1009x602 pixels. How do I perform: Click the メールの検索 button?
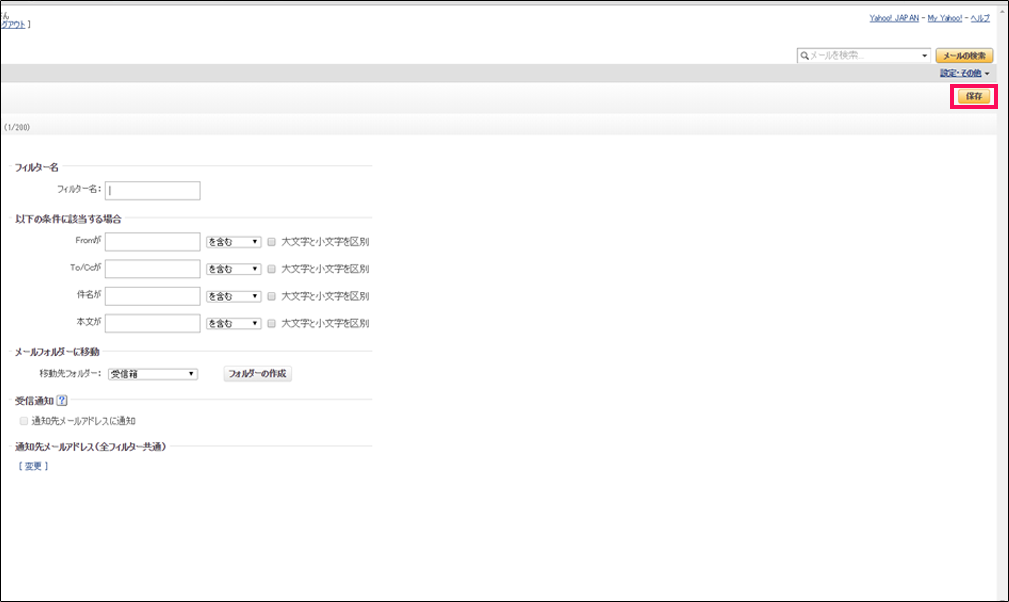coord(964,56)
